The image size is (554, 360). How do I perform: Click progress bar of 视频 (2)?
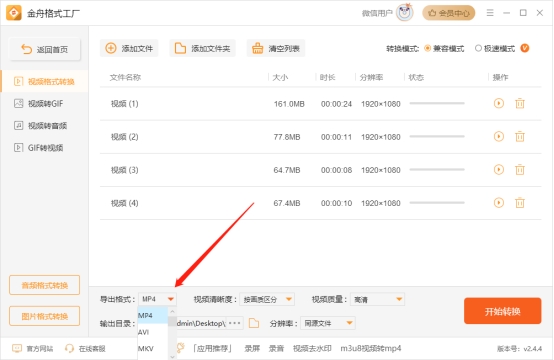(437, 136)
